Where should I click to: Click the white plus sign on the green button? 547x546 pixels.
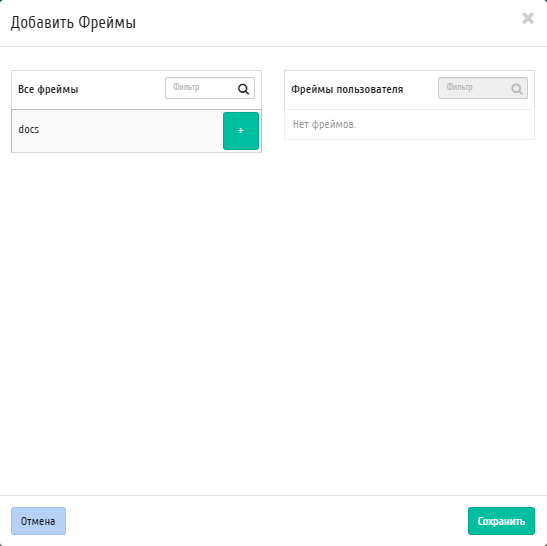pos(240,130)
